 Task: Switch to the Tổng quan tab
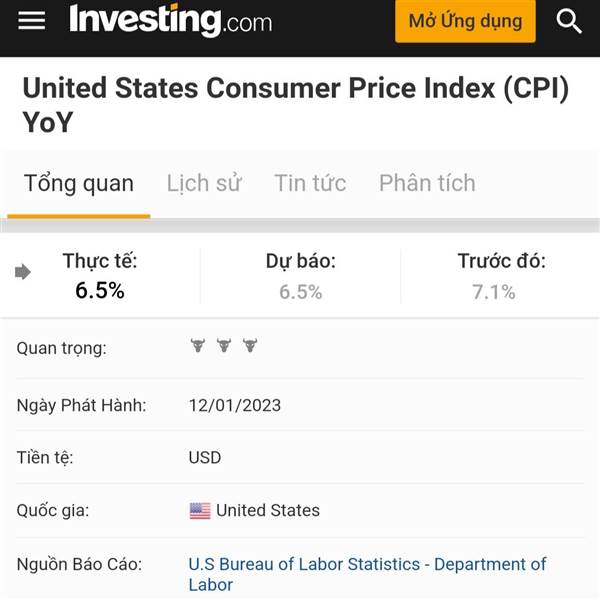tap(79, 183)
